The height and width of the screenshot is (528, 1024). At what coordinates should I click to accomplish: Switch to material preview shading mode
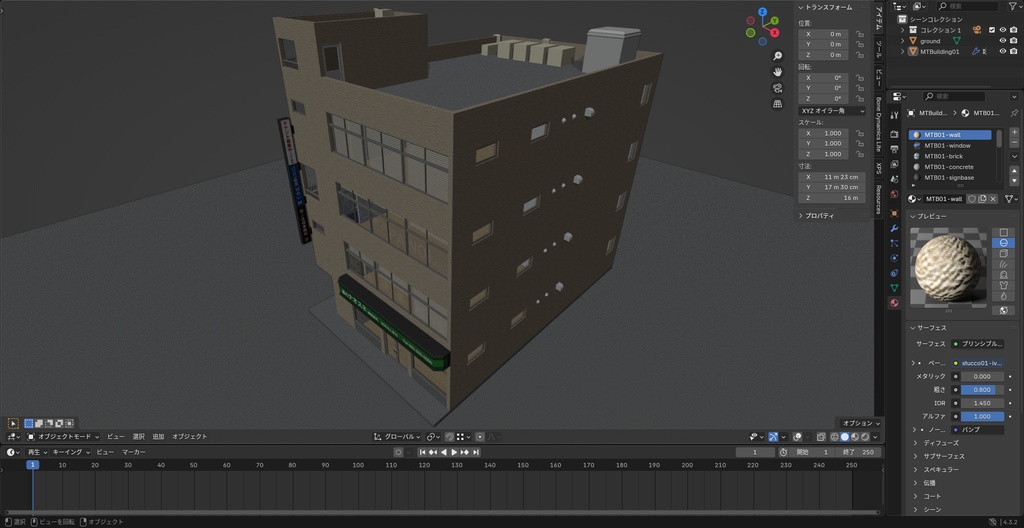click(855, 437)
